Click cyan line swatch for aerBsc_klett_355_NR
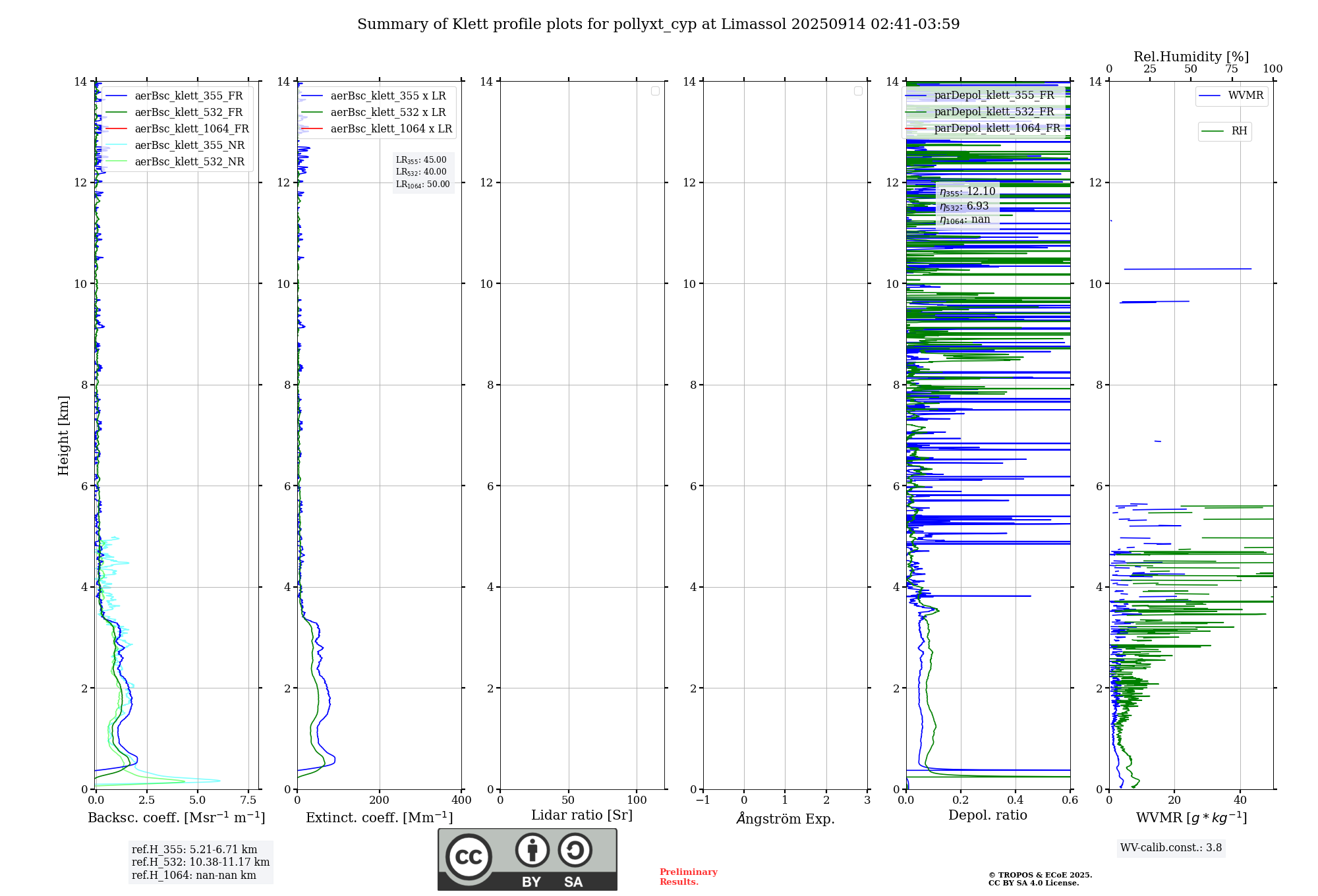Viewport: 1318px width, 896px height. pos(116,146)
